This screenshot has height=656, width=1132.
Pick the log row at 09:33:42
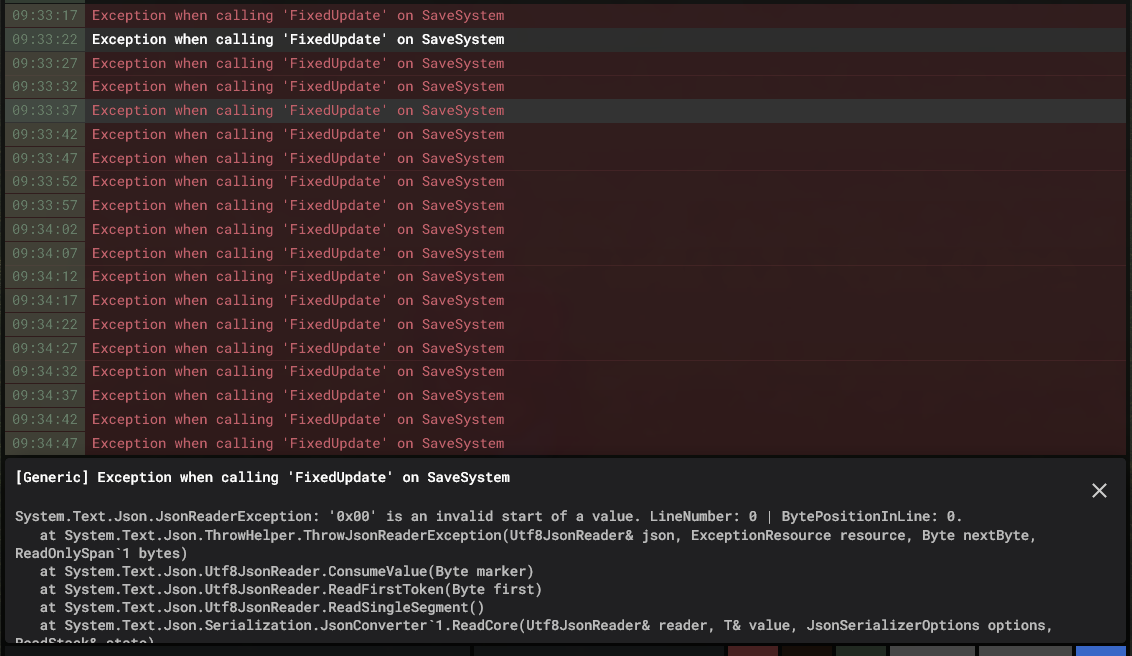298,135
